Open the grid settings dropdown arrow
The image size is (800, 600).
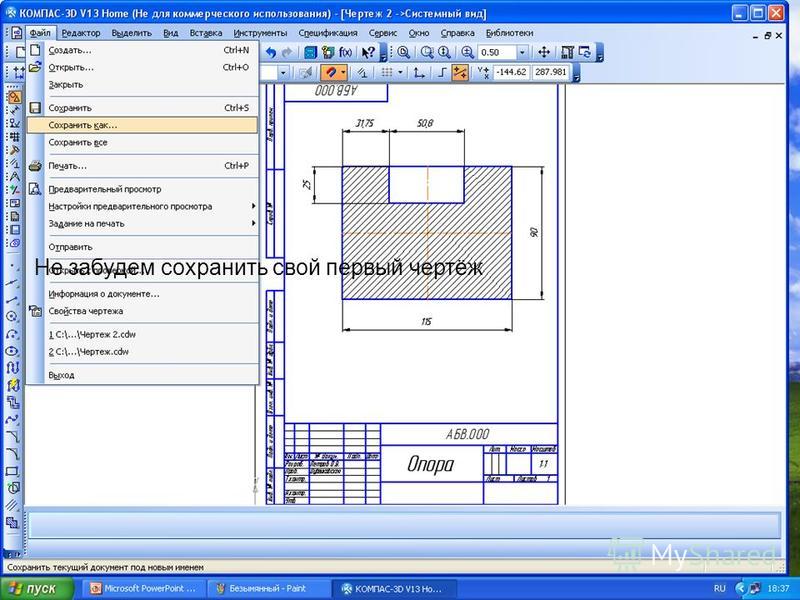[x=400, y=72]
